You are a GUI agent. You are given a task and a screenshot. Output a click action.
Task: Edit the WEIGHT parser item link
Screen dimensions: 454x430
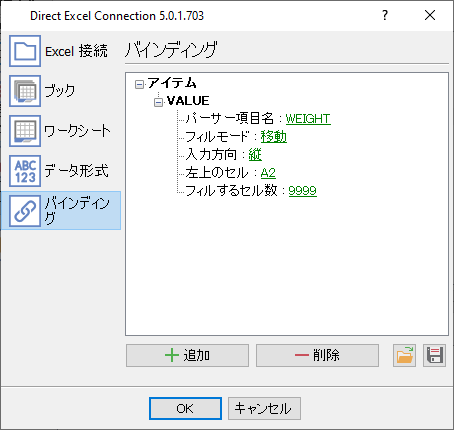pyautogui.click(x=308, y=119)
